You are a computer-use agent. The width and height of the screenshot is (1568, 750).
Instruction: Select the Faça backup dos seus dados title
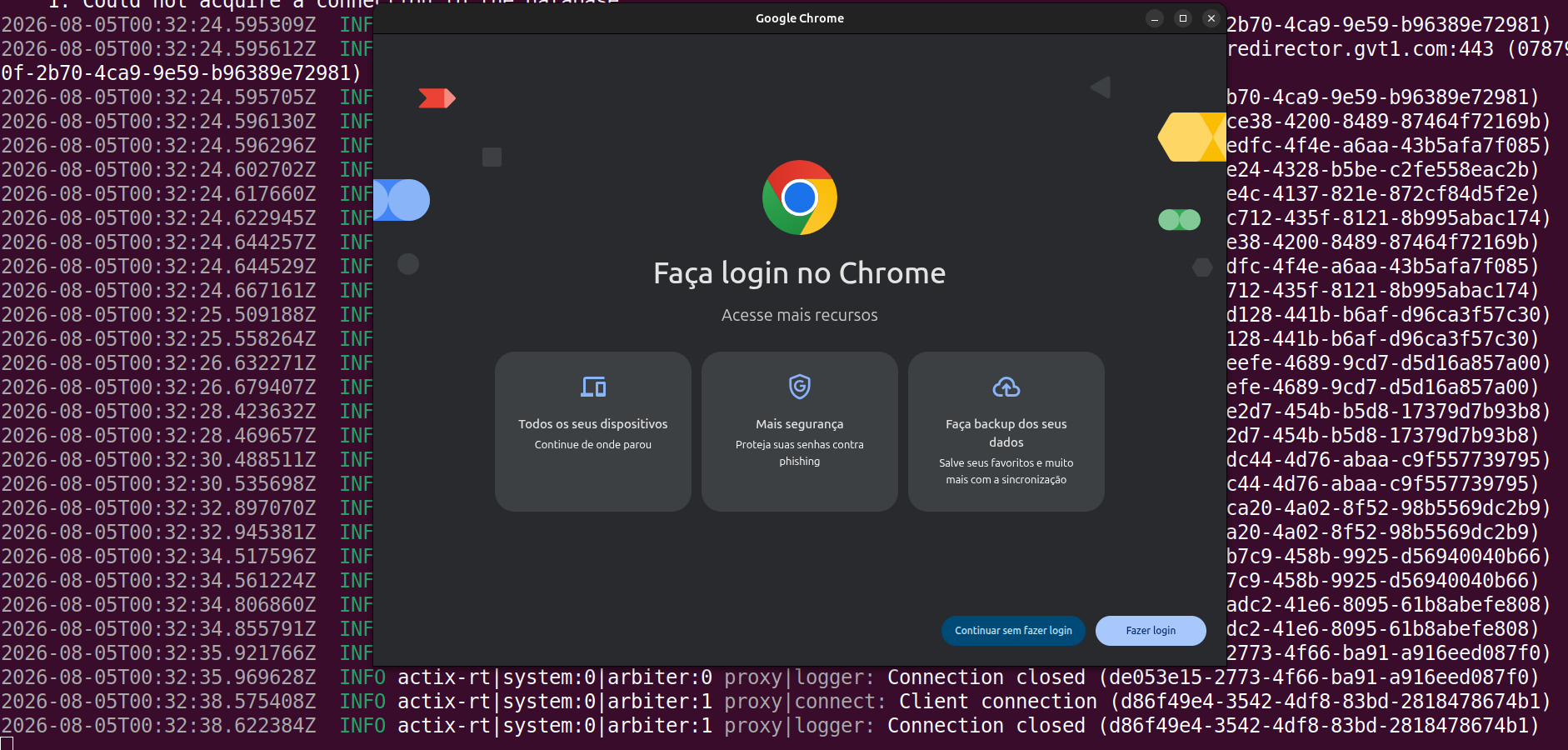coord(1006,433)
